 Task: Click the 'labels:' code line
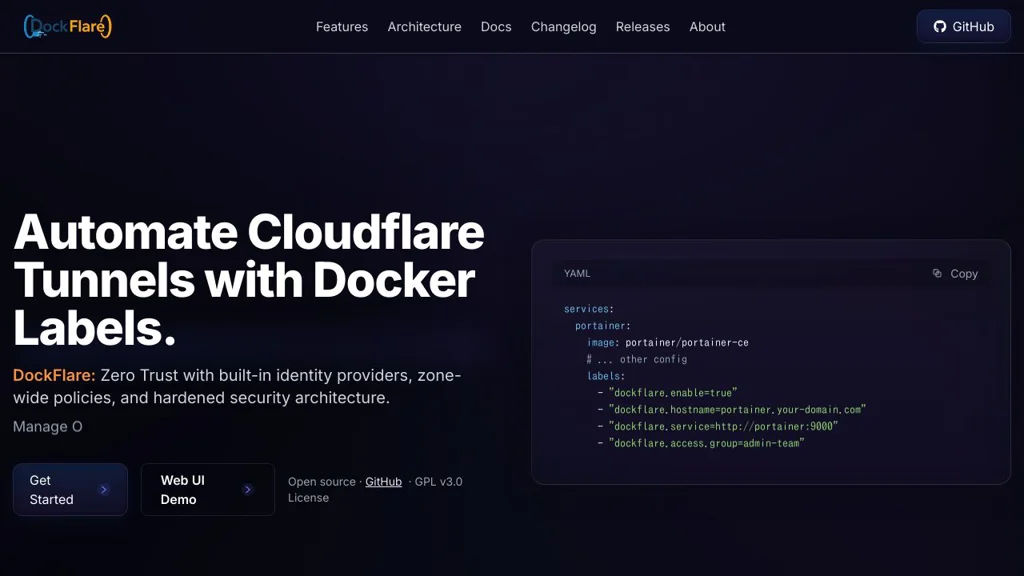[x=605, y=376]
